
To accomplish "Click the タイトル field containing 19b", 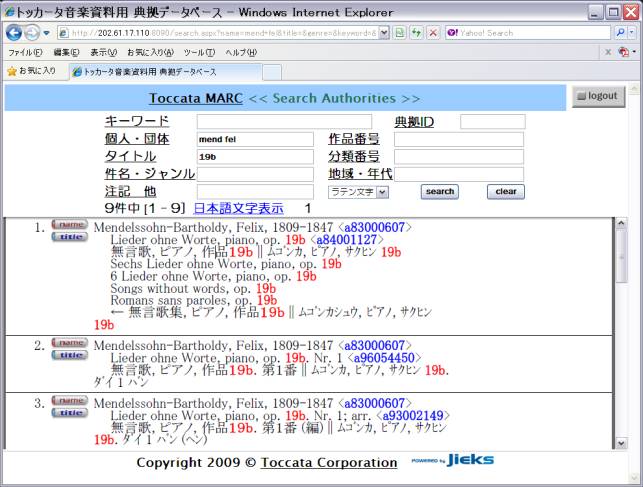I will click(x=255, y=157).
